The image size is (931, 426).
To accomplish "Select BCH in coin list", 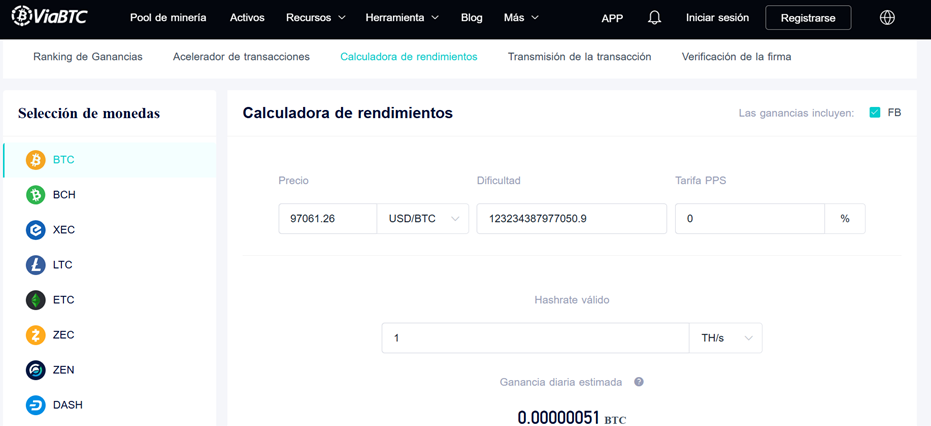I will point(109,195).
